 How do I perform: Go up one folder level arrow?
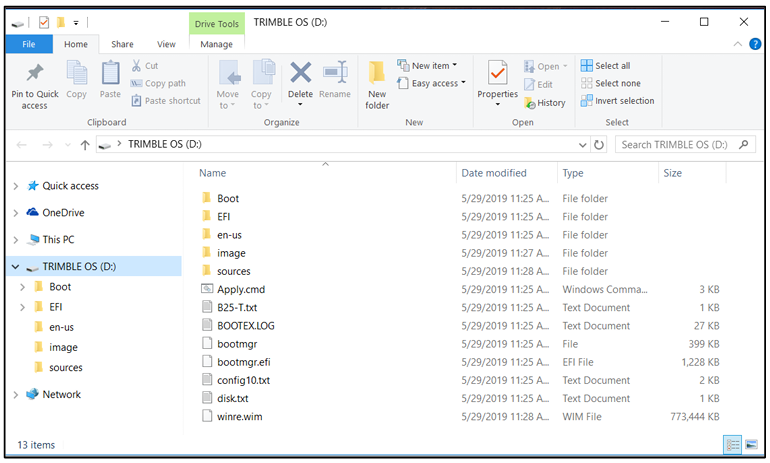85,145
